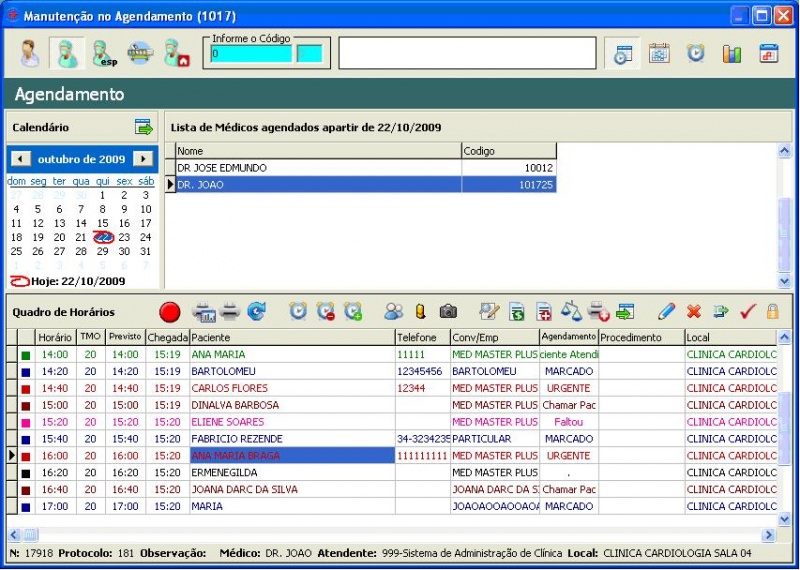Click the wide white text field at top

(x=467, y=53)
